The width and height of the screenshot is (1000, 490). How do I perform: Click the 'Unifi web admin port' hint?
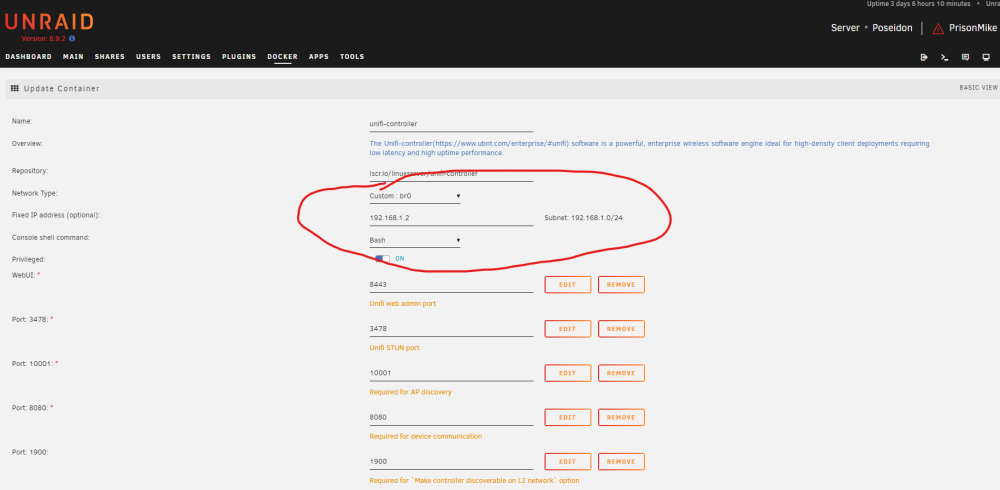coord(402,304)
